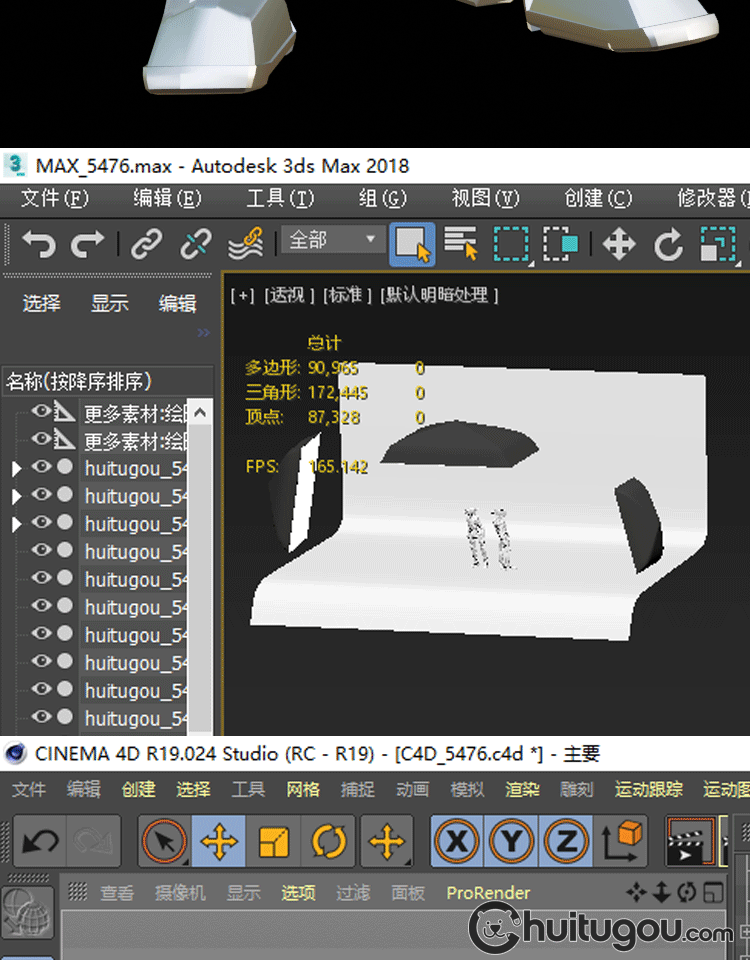This screenshot has height=960, width=750.
Task: Hide the first huitugou_54 object via eye icon
Action: [41, 467]
